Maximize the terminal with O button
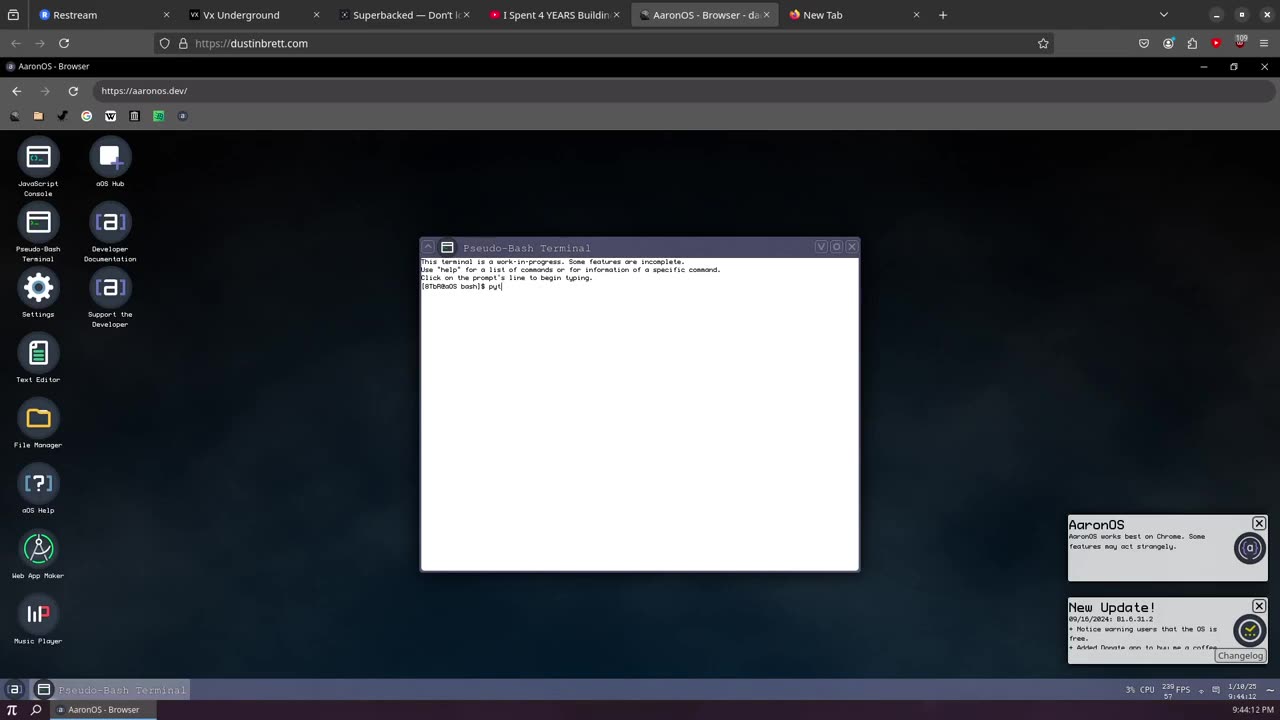1280x720 pixels. [x=836, y=247]
